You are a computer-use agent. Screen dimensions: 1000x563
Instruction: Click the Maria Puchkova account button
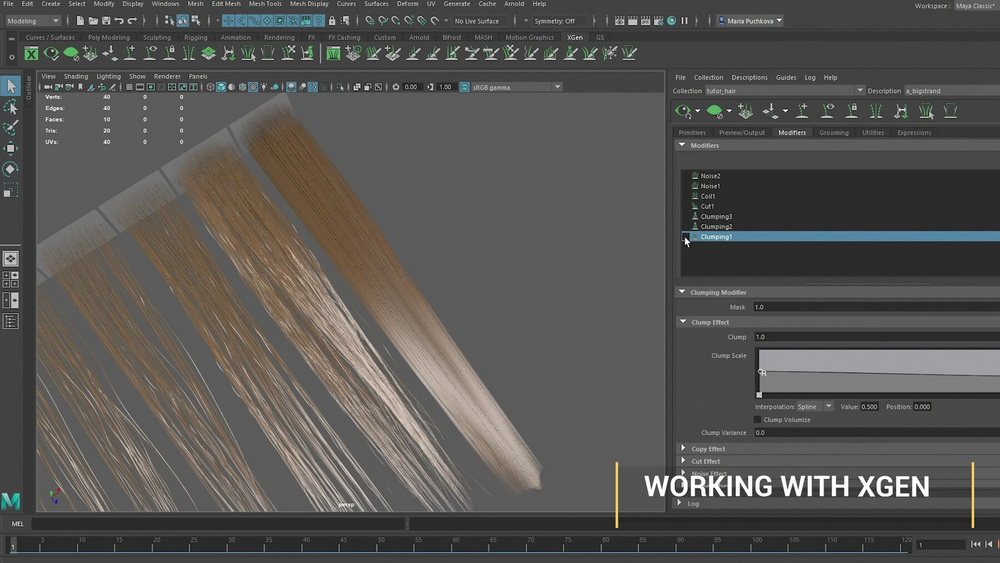click(x=750, y=21)
